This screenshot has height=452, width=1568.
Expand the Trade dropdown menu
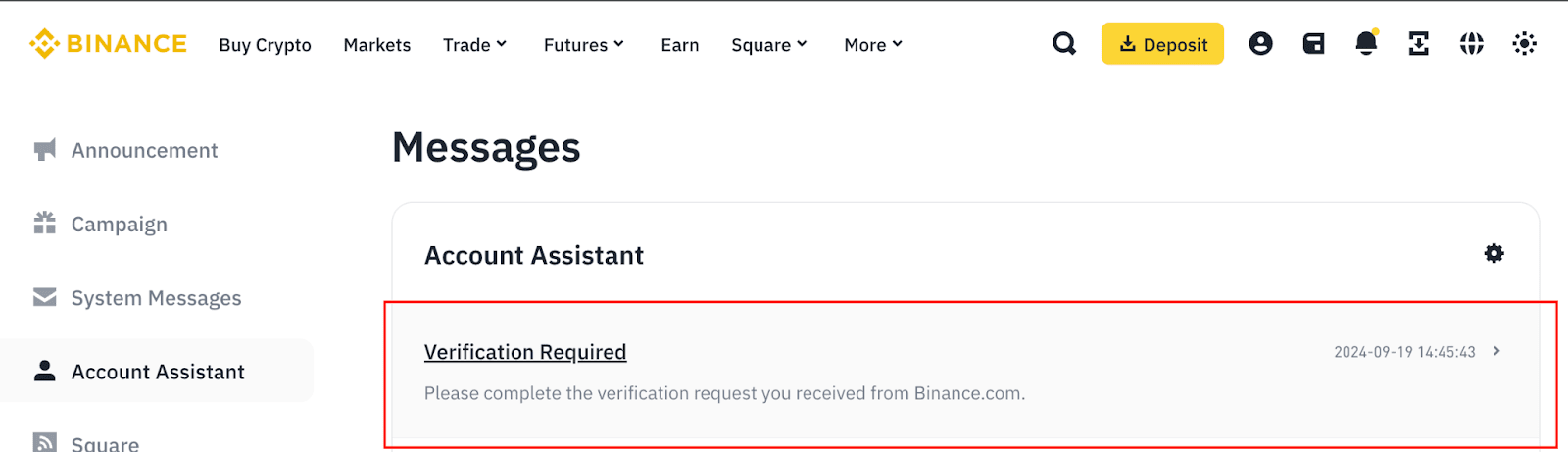(x=475, y=45)
